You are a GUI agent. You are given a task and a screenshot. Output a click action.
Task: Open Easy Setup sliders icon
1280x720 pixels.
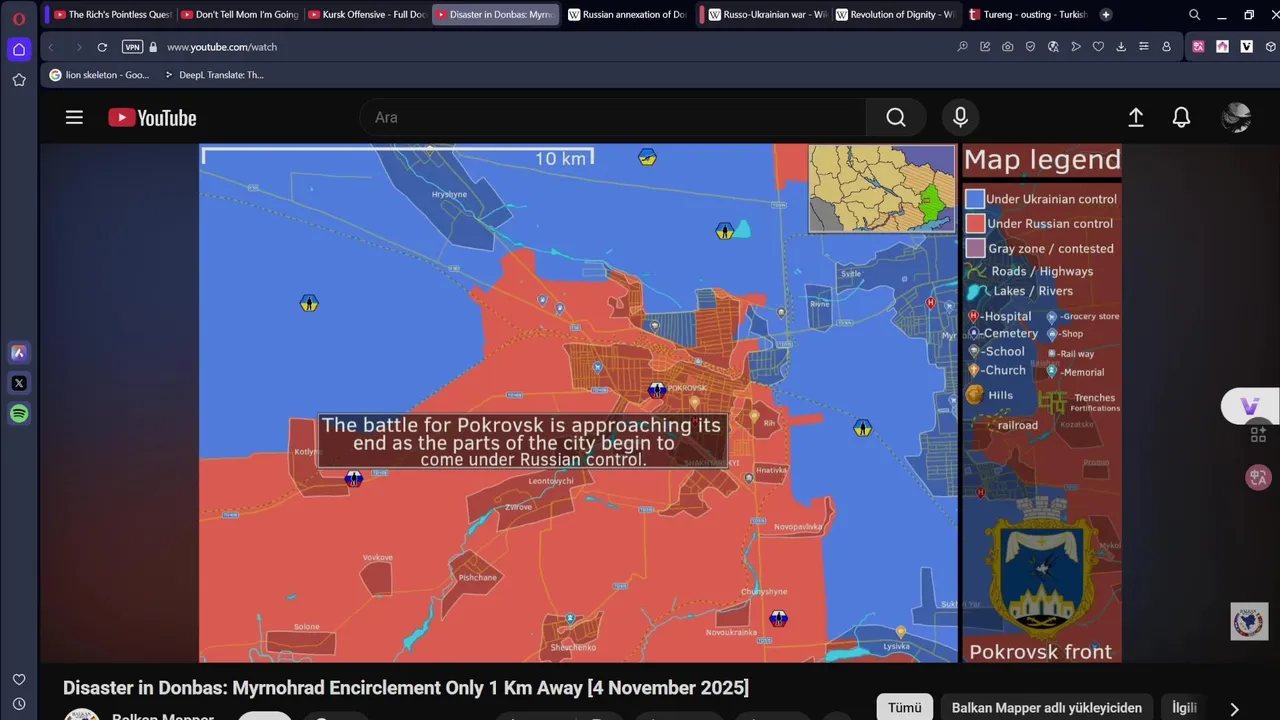(1144, 47)
